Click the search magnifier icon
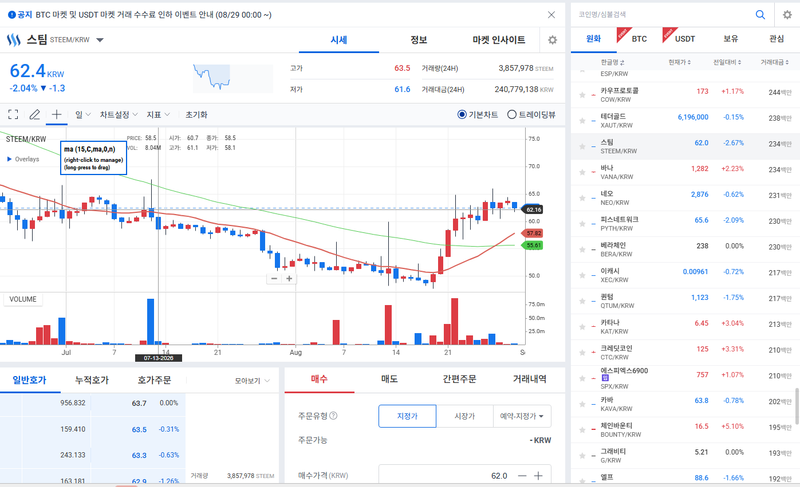800x487 pixels. point(760,15)
